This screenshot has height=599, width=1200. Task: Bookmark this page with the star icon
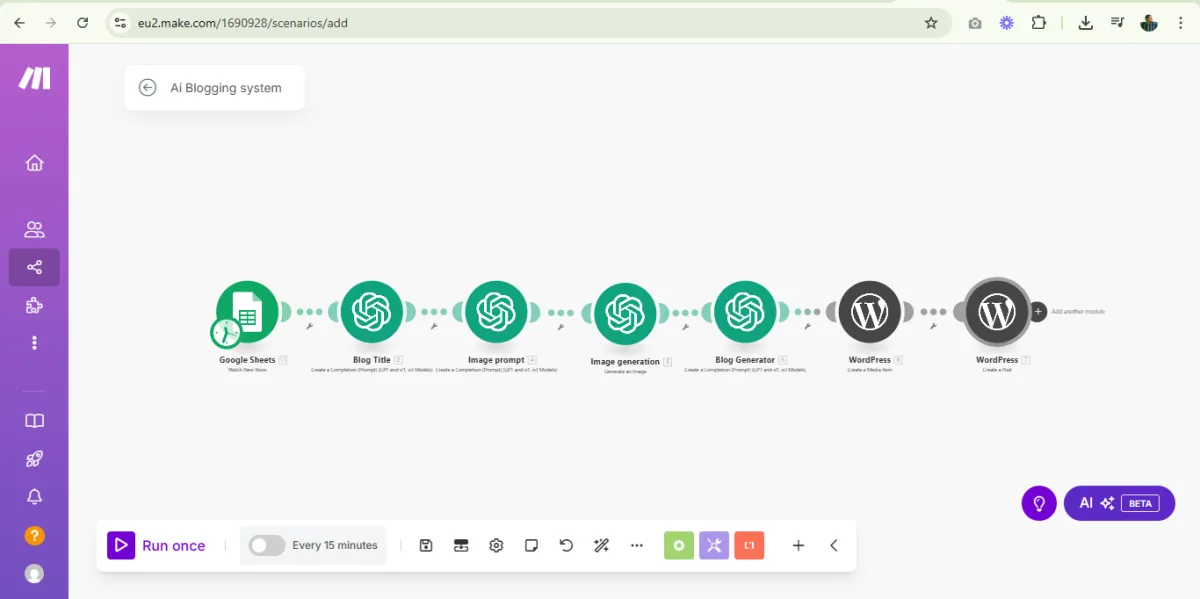931,22
